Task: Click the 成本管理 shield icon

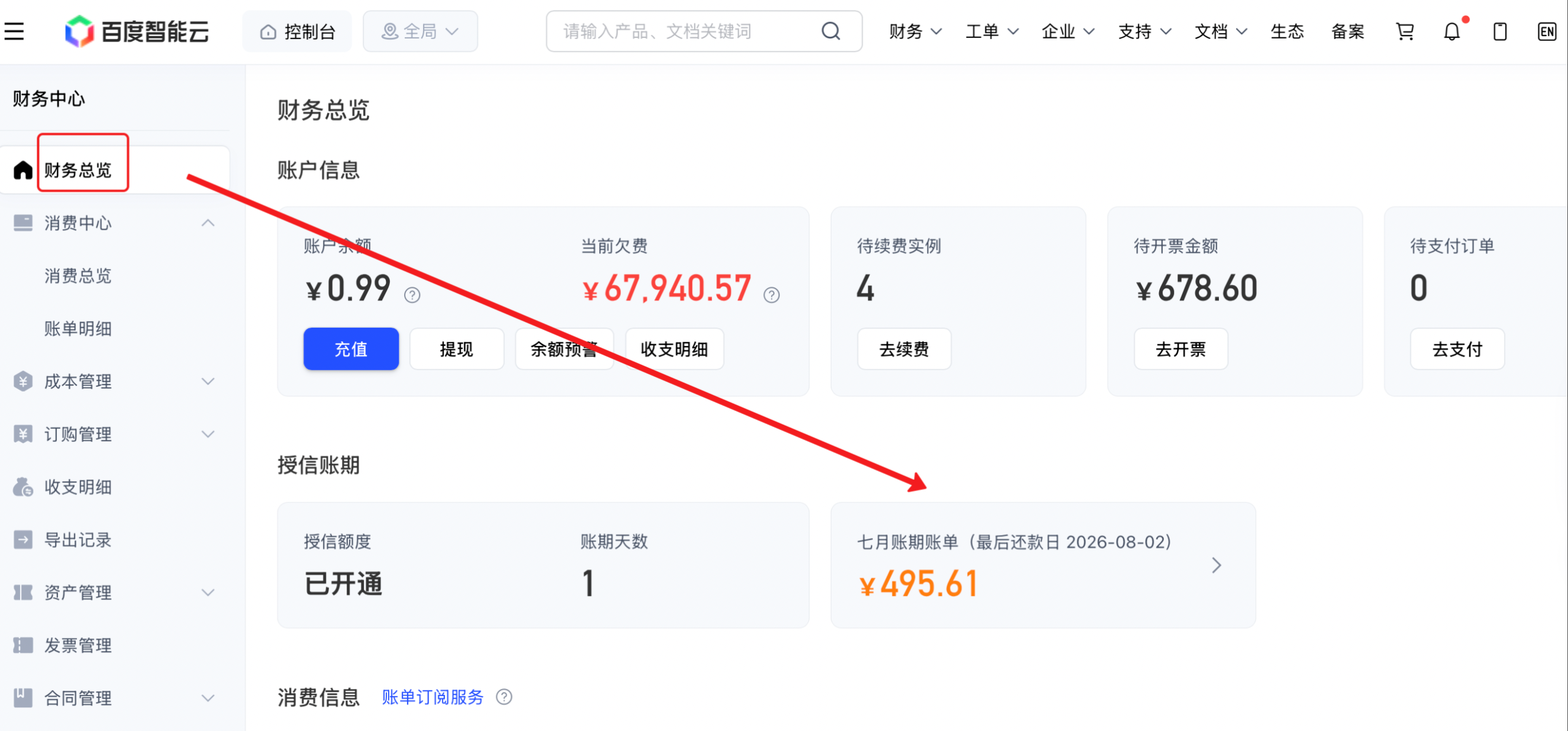Action: pos(23,381)
